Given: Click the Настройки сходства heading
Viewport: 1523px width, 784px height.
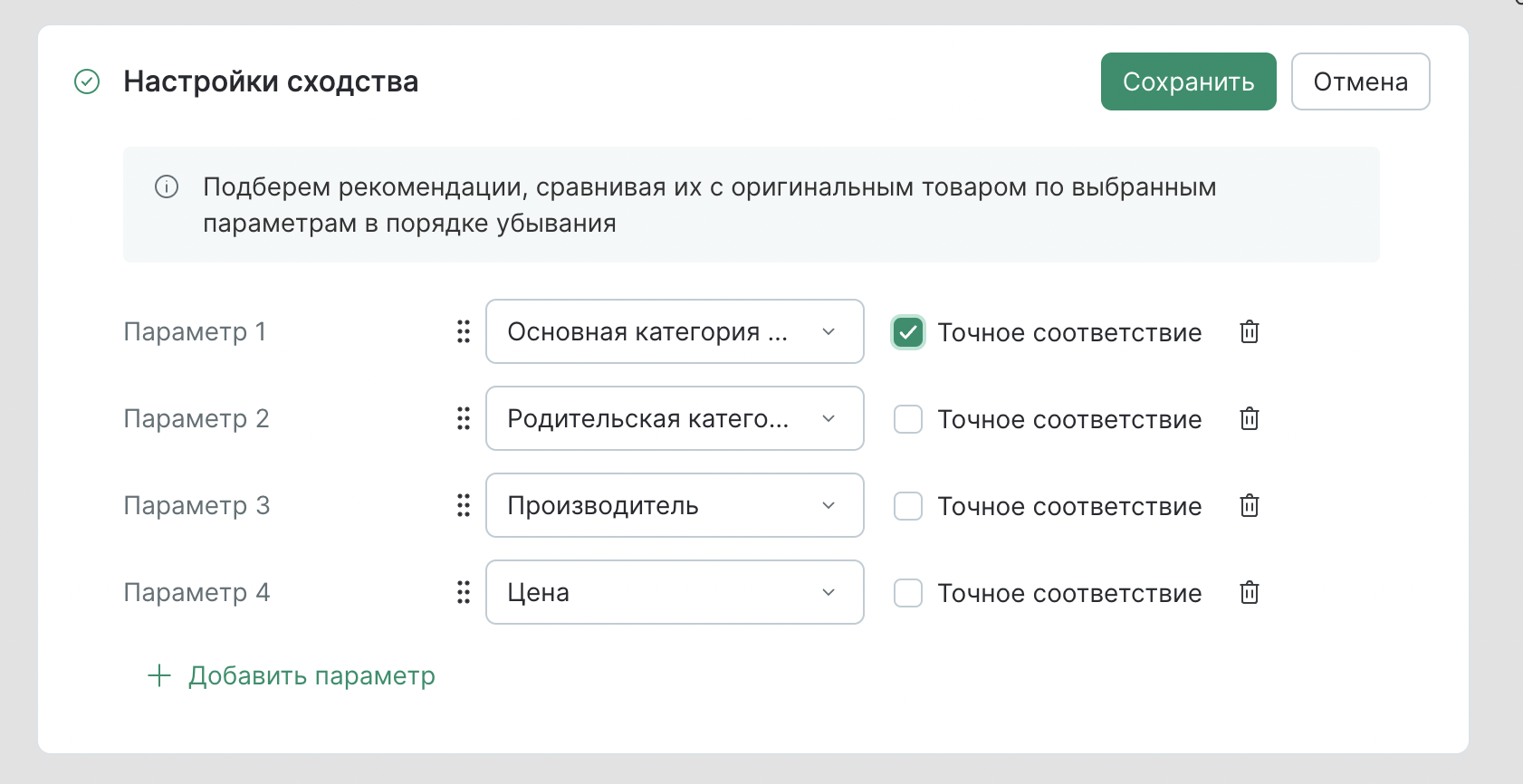Looking at the screenshot, I should pos(271,81).
